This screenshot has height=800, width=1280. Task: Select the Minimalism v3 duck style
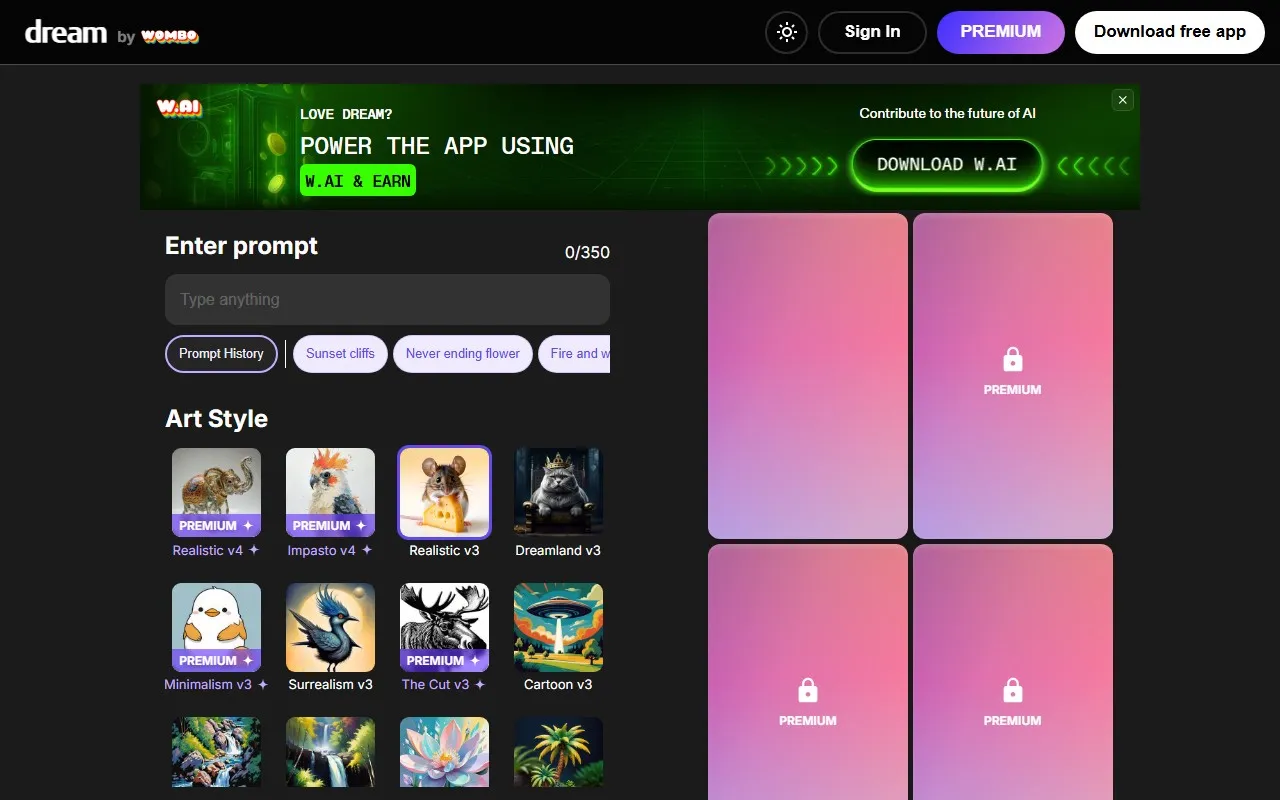(216, 627)
